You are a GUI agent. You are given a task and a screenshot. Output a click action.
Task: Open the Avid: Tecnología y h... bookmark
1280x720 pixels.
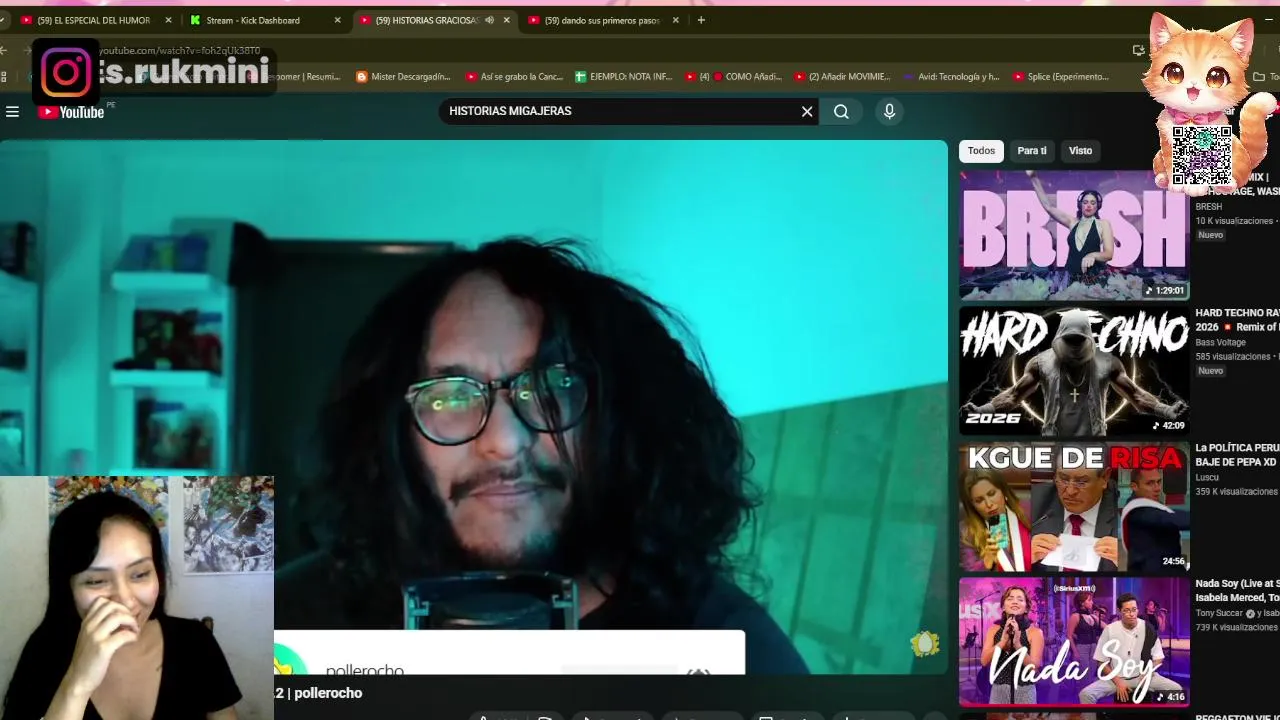tap(951, 76)
